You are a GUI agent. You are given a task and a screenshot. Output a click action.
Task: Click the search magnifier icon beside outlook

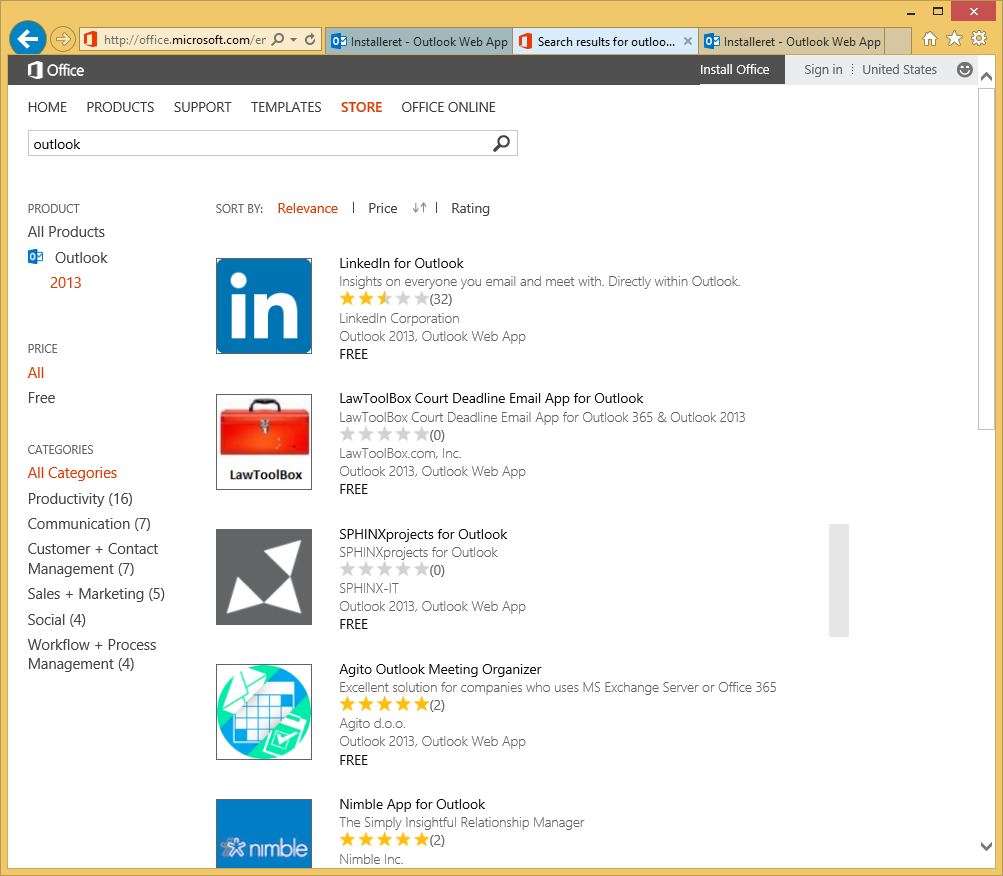click(x=501, y=144)
